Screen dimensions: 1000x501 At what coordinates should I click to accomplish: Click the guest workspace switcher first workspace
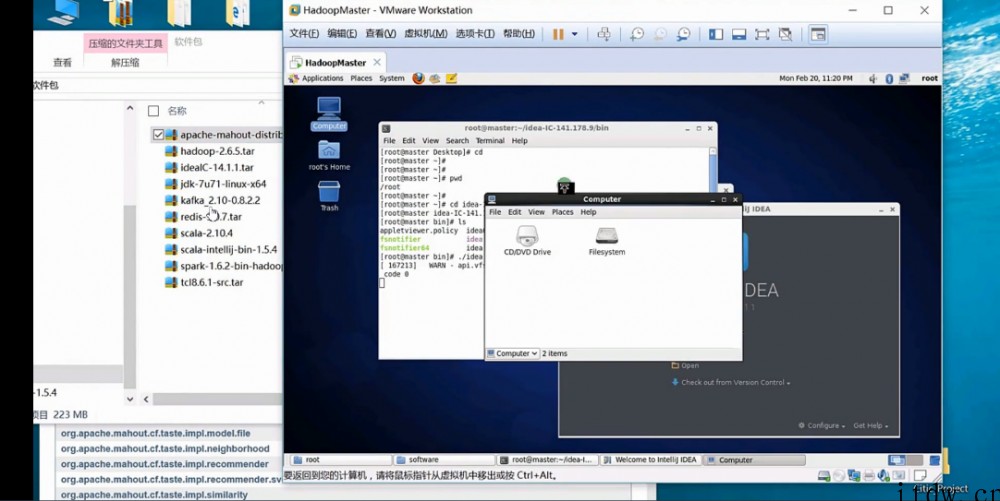[897, 460]
